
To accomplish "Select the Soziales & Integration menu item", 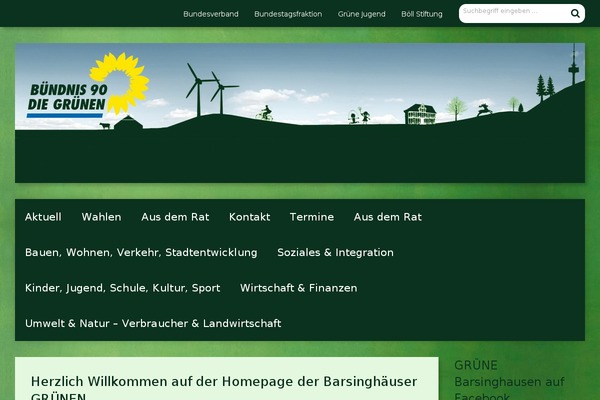I will tap(336, 253).
